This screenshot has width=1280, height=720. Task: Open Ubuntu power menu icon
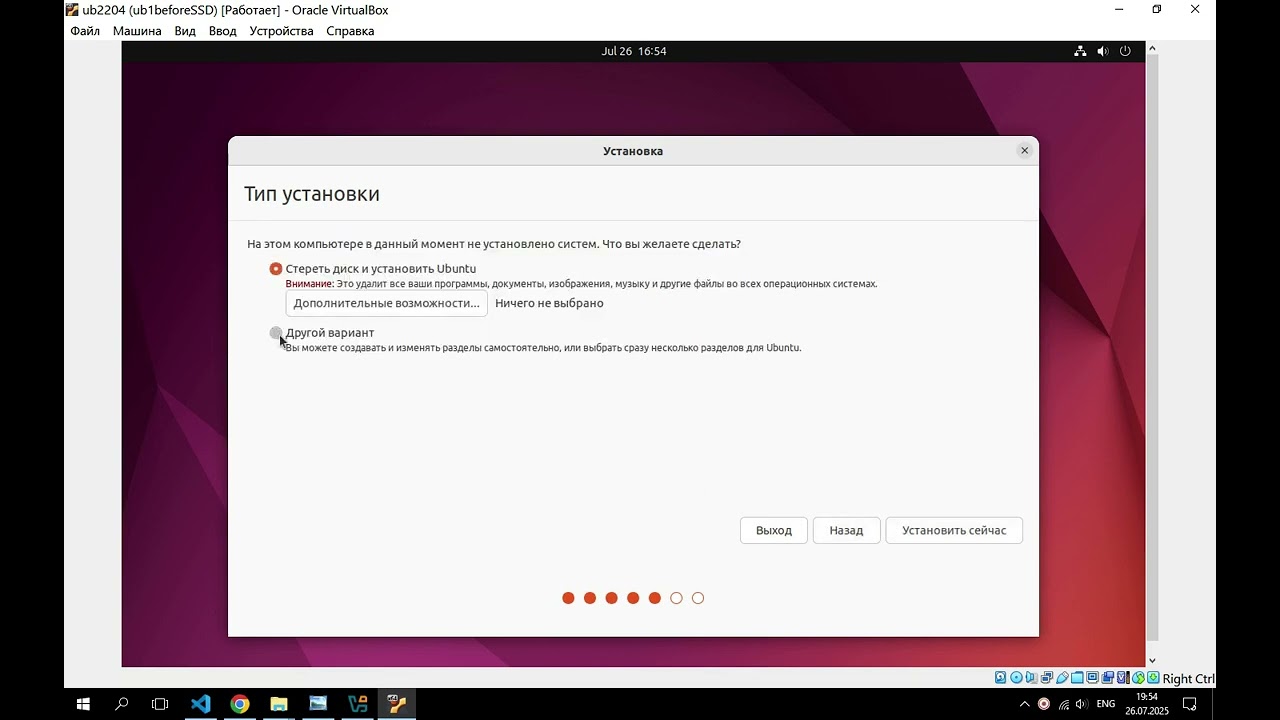(1125, 51)
